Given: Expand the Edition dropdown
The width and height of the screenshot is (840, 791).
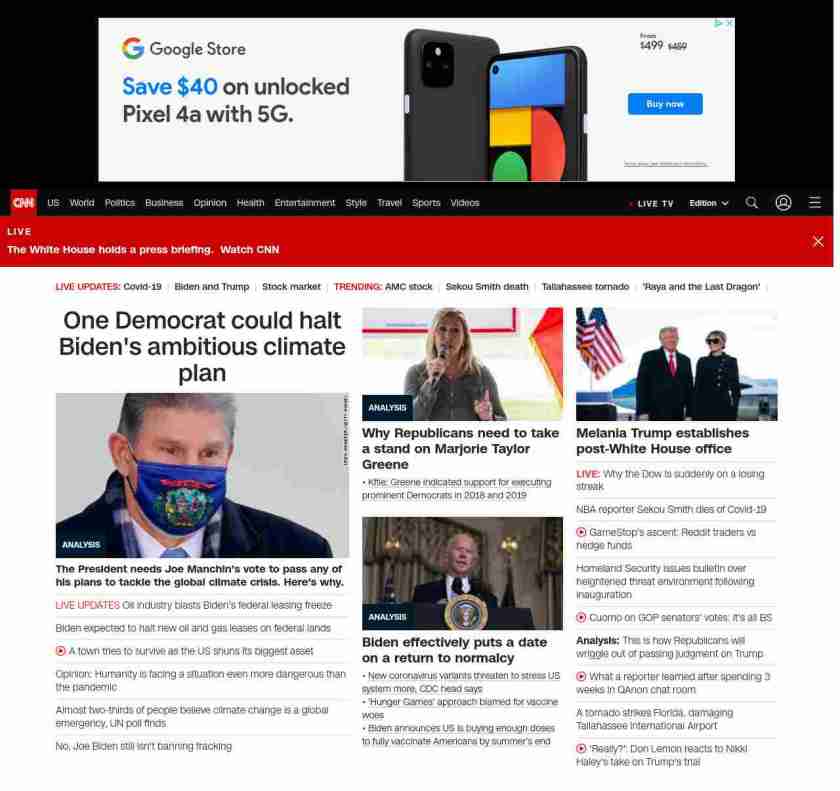Looking at the screenshot, I should click(x=709, y=203).
